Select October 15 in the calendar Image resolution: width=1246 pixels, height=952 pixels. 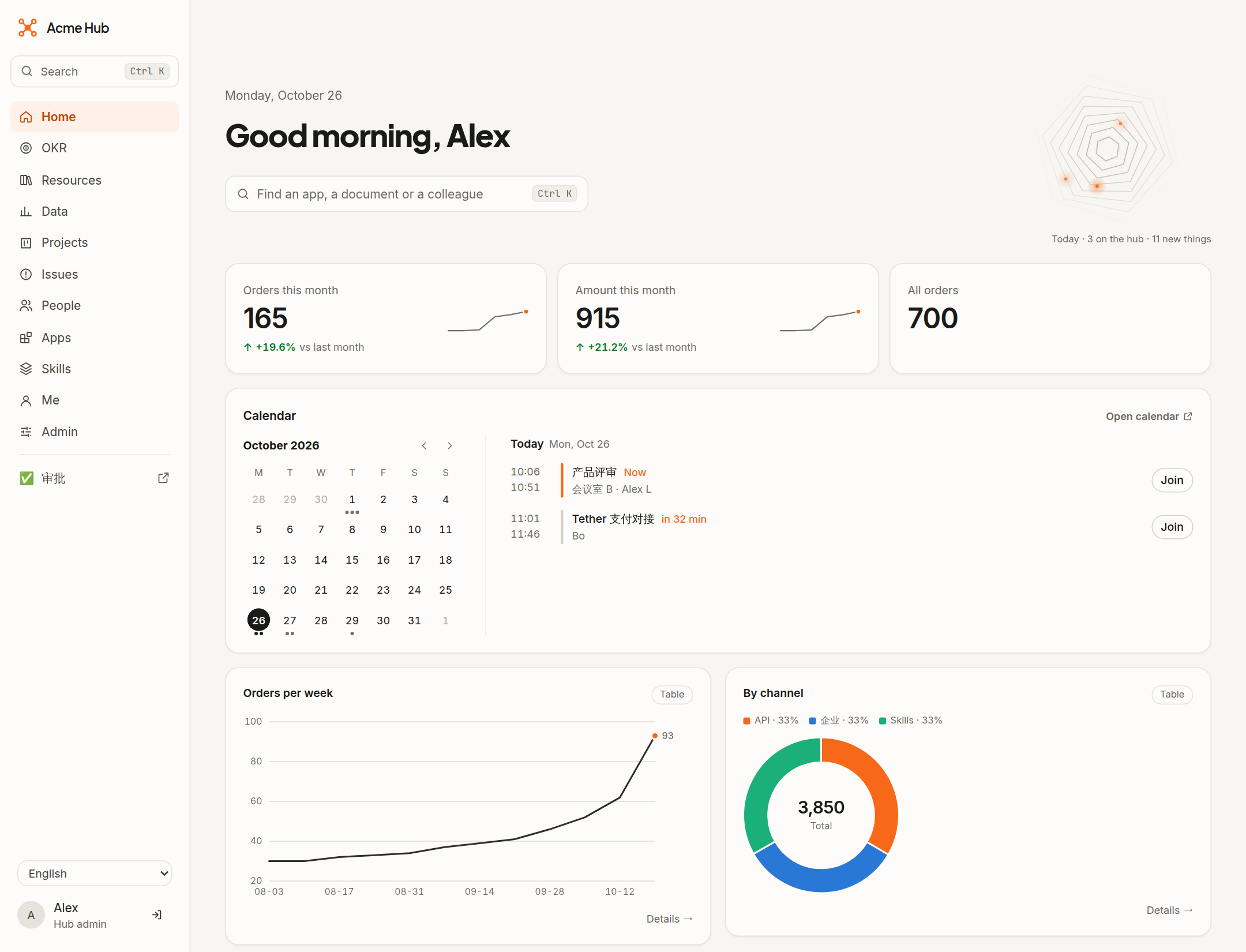(x=352, y=560)
